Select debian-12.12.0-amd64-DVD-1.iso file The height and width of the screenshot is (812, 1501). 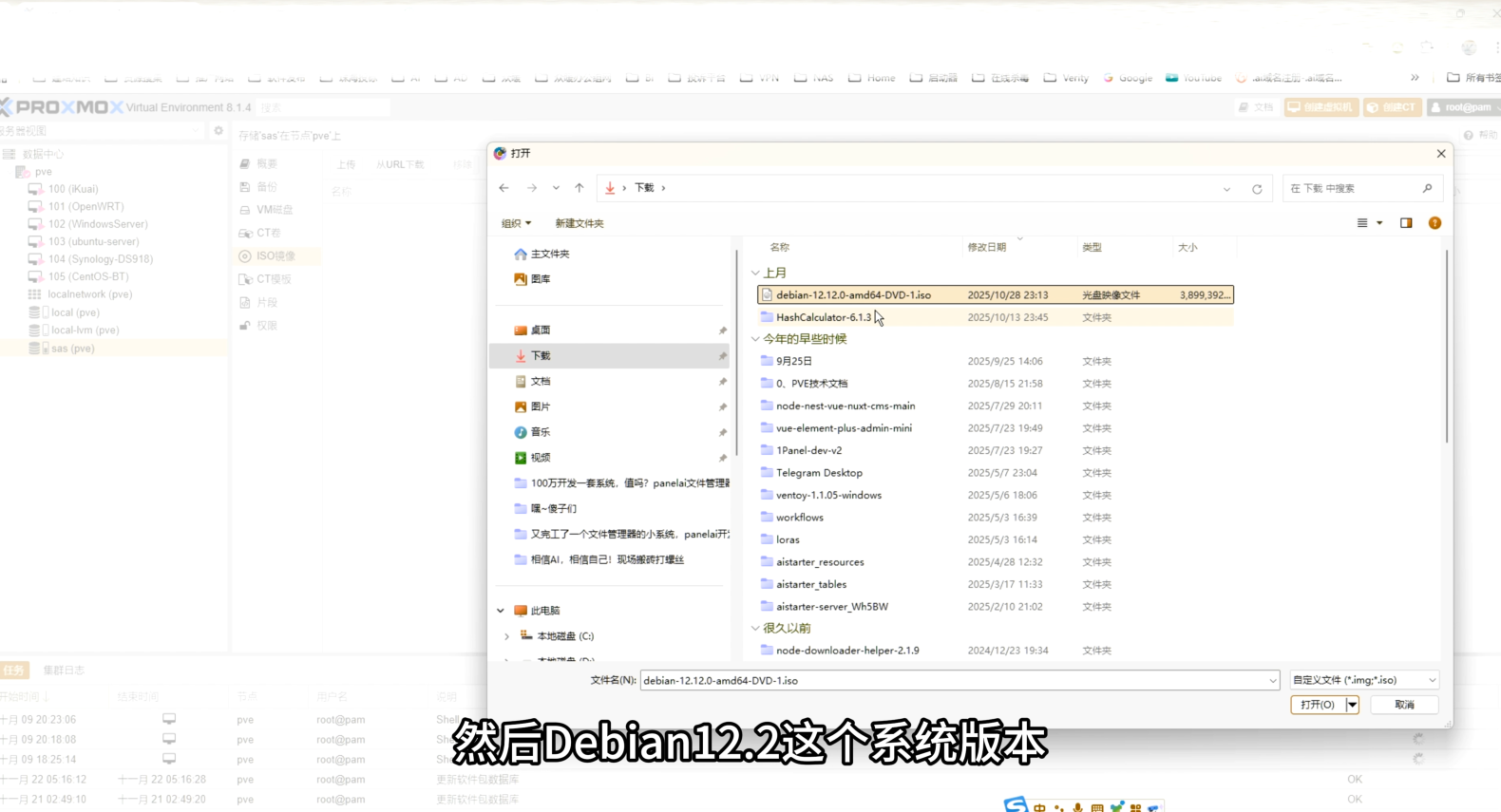click(995, 295)
